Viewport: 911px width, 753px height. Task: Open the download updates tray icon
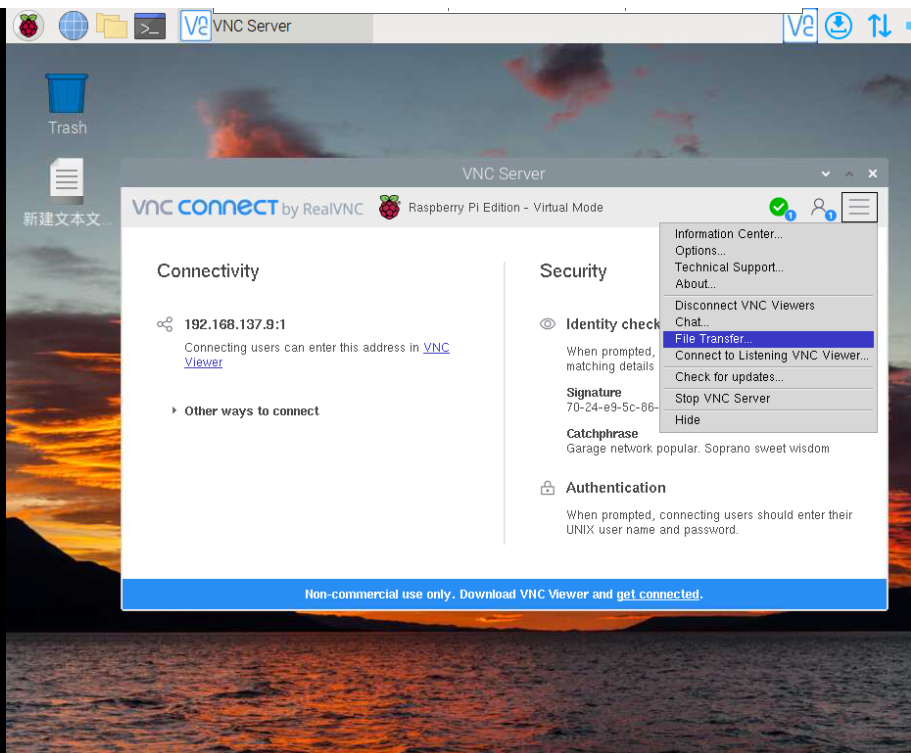coord(838,26)
